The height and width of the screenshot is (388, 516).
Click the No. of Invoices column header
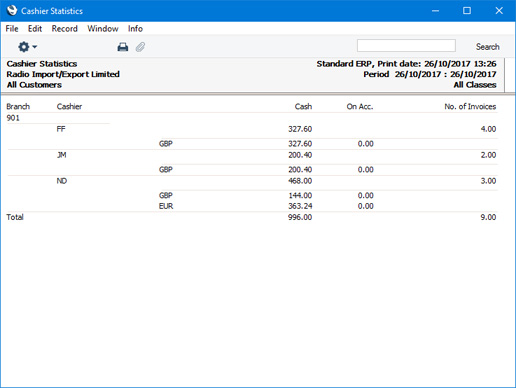470,107
